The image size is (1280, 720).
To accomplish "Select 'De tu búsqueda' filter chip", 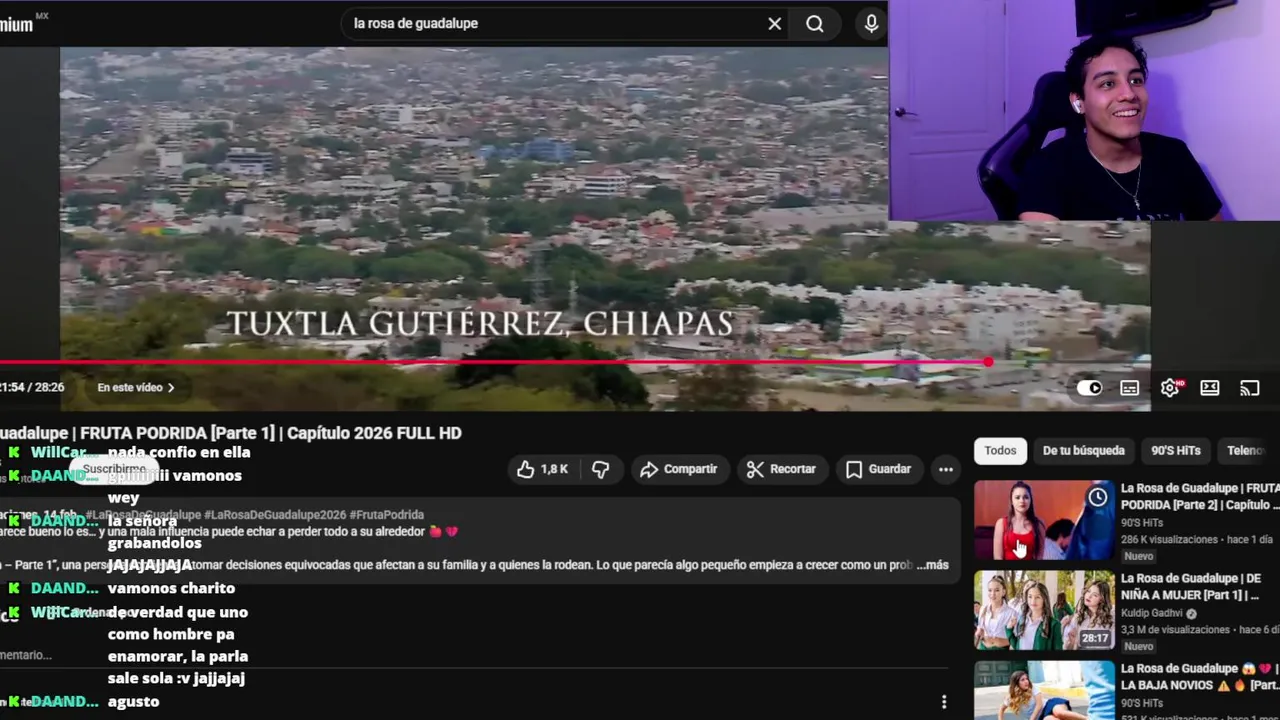I will point(1084,451).
